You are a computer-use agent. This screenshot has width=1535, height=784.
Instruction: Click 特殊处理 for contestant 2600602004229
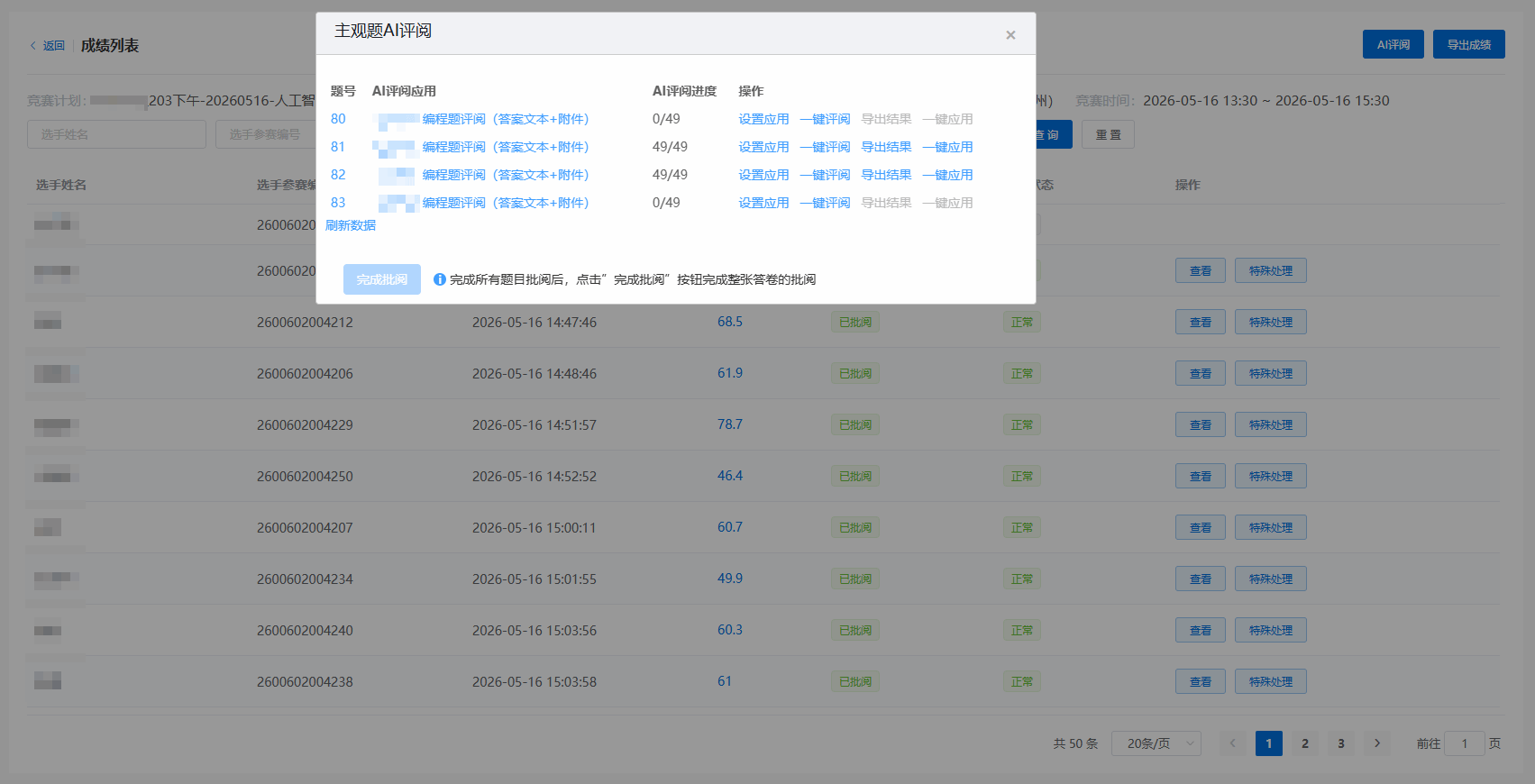click(1271, 424)
